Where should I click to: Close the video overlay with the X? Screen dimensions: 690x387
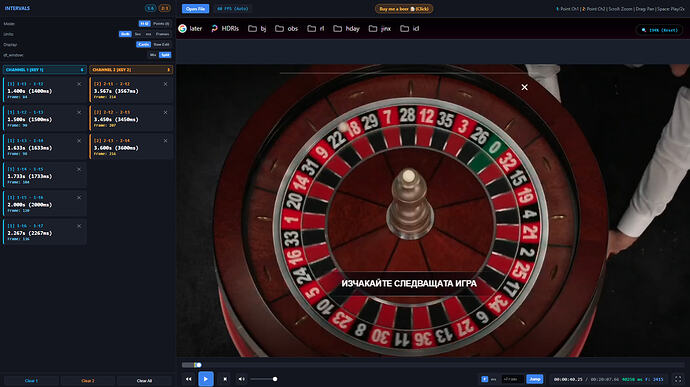tap(525, 87)
